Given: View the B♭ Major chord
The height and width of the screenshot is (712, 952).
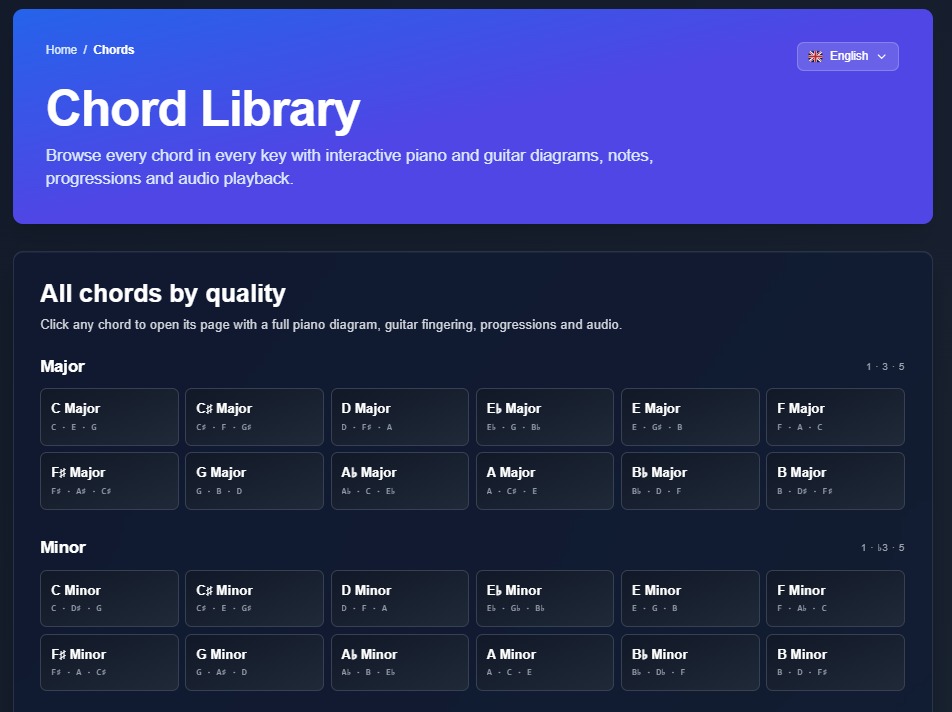Looking at the screenshot, I should click(x=690, y=480).
